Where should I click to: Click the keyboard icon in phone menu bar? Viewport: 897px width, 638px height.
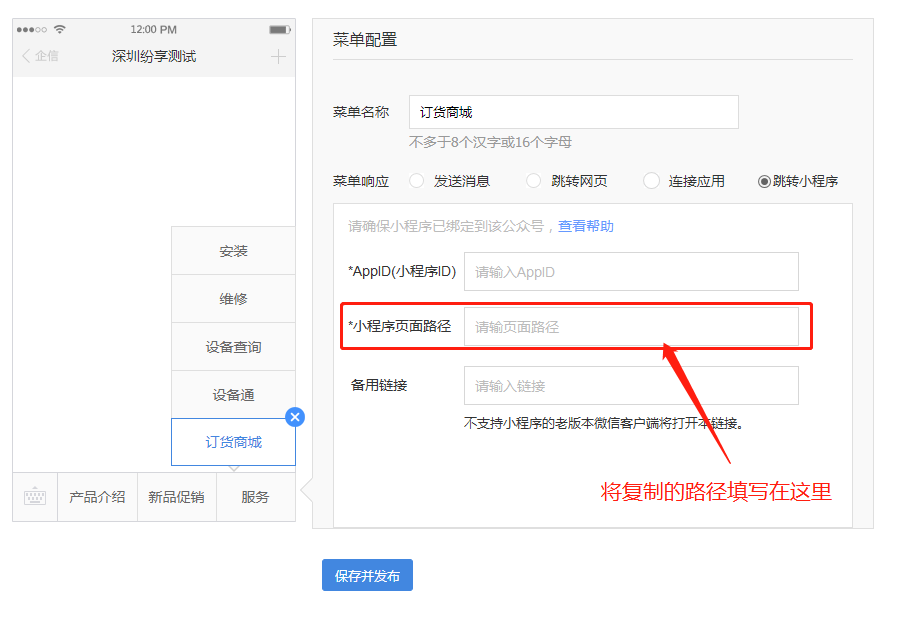point(35,497)
